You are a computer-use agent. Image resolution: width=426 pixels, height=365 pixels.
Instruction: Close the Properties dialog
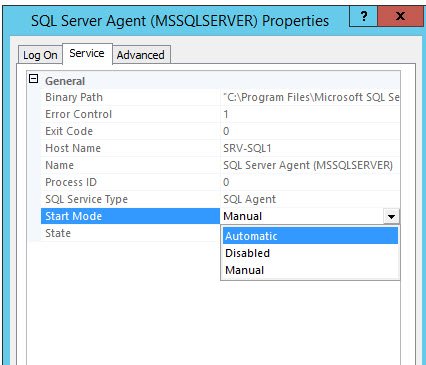(x=400, y=16)
